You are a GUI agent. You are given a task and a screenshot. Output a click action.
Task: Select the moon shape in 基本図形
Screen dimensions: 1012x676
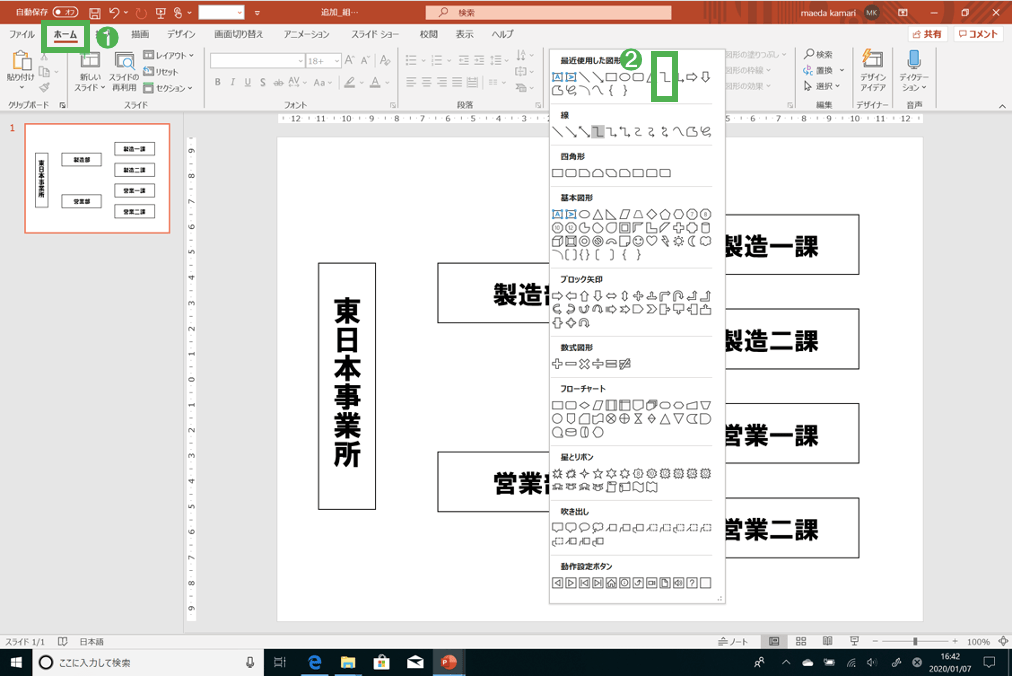(692, 241)
